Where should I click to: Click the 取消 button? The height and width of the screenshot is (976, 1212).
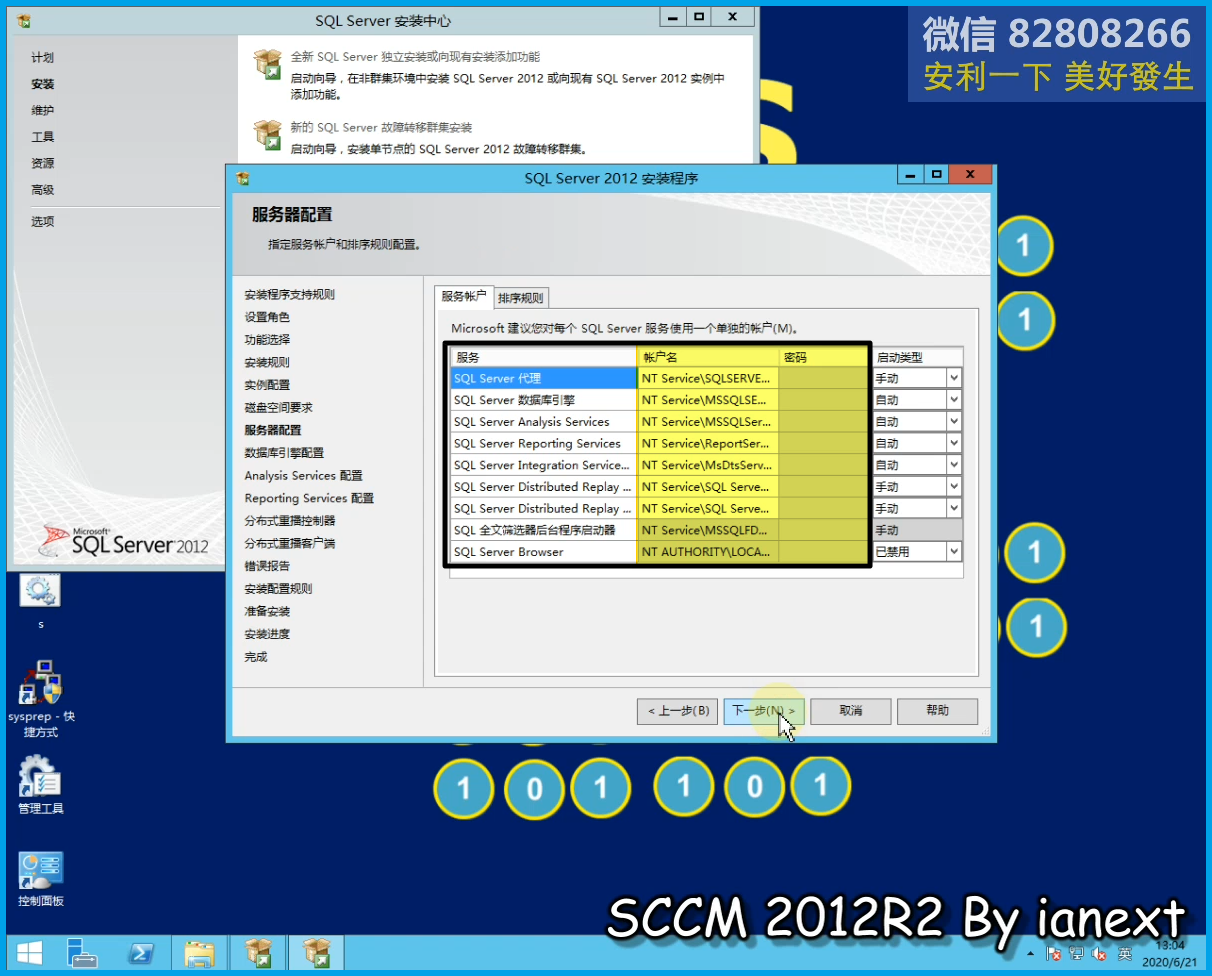(x=850, y=711)
